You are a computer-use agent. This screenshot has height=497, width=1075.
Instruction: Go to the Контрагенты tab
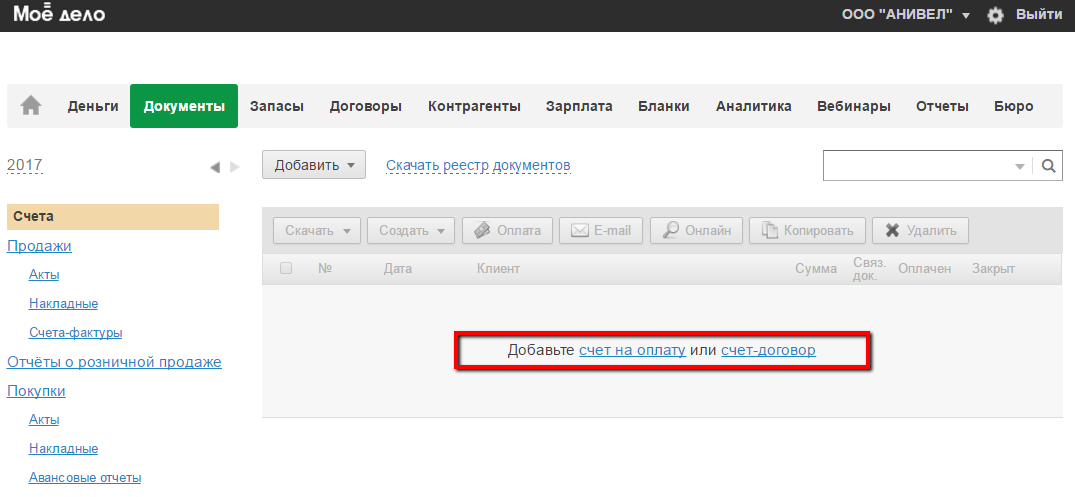[x=474, y=106]
